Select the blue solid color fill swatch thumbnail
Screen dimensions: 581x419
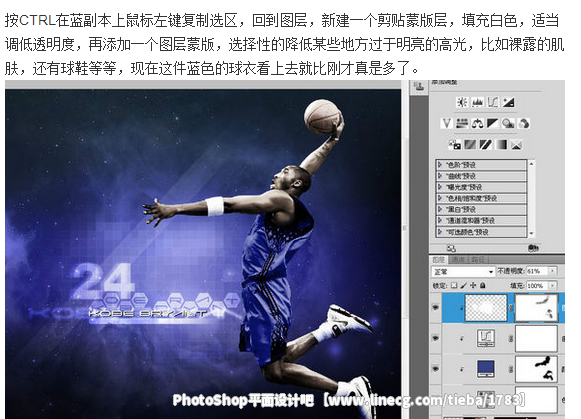[485, 369]
